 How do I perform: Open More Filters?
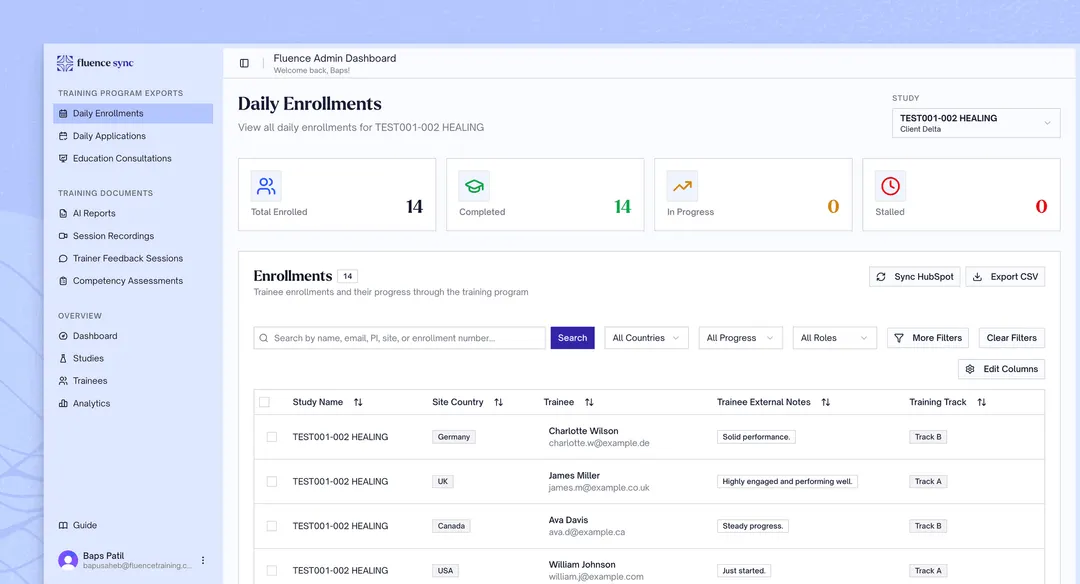tap(928, 338)
